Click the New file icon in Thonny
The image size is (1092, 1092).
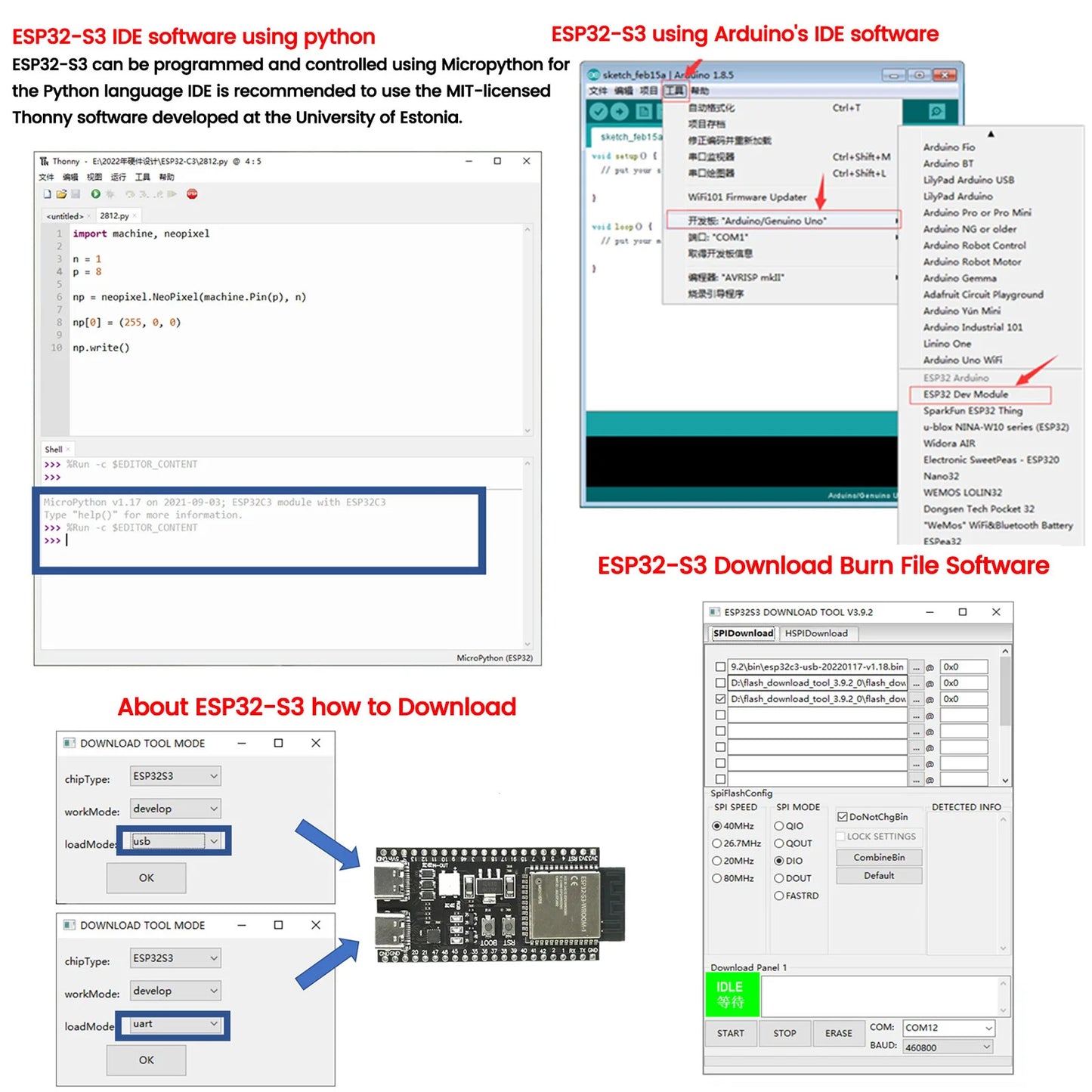coord(47,193)
